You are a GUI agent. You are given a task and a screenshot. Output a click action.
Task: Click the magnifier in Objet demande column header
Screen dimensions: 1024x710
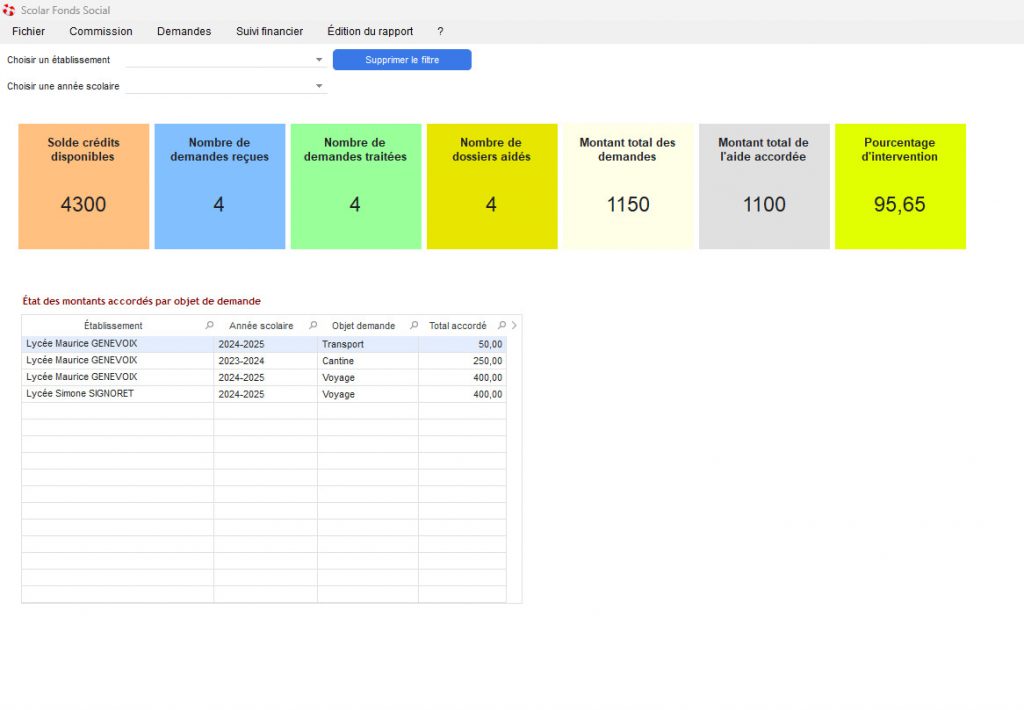tap(412, 326)
